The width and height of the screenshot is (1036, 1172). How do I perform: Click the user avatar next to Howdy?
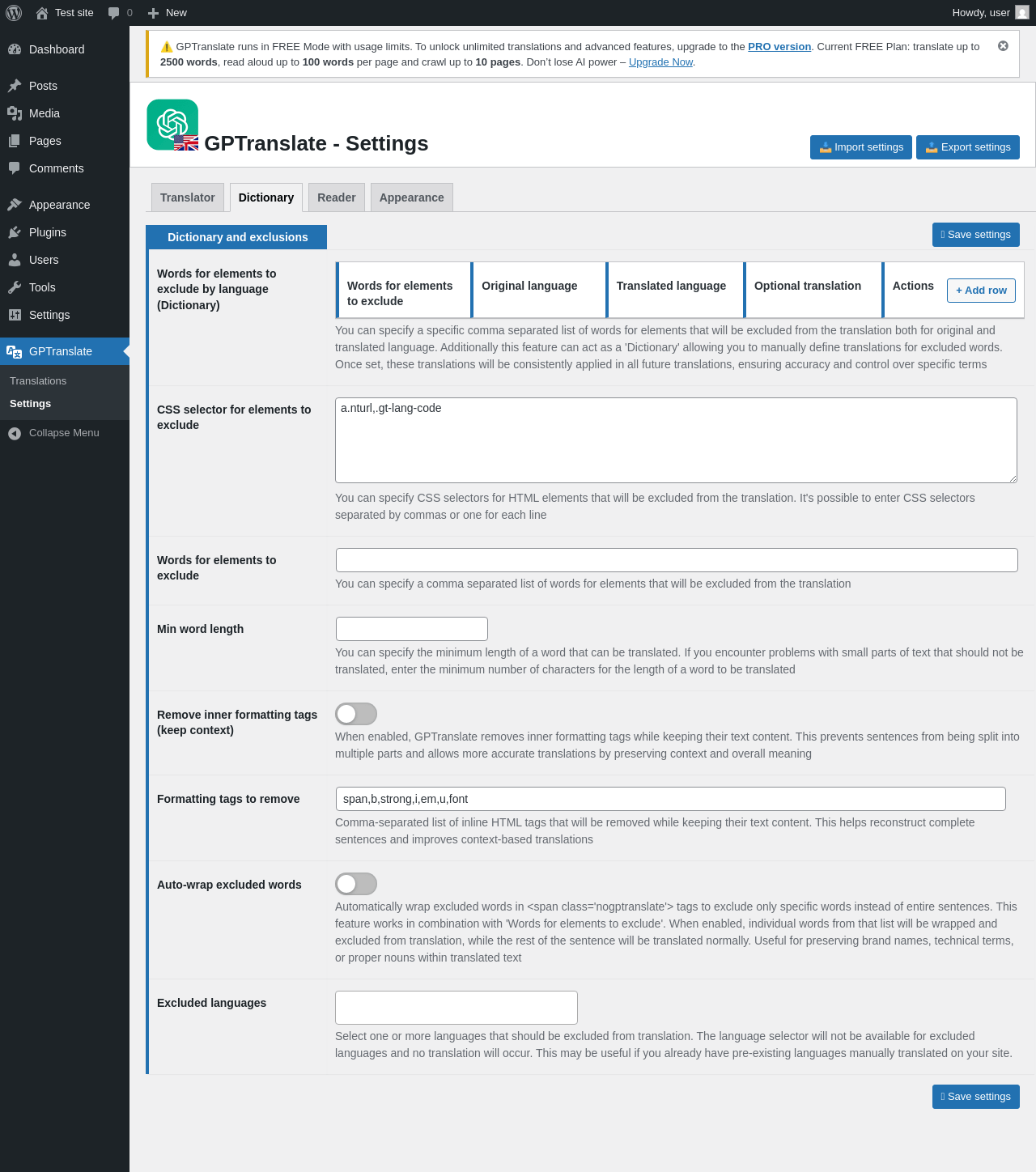(1022, 12)
